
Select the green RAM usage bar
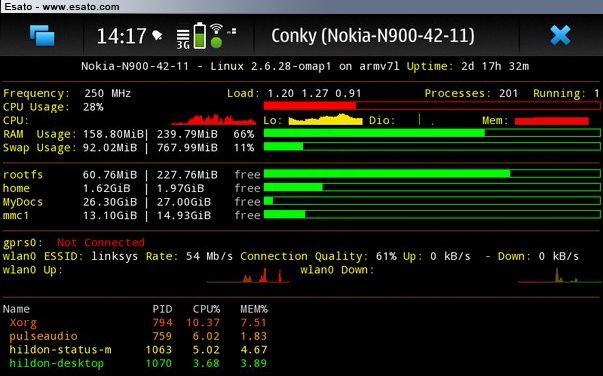[x=432, y=133]
